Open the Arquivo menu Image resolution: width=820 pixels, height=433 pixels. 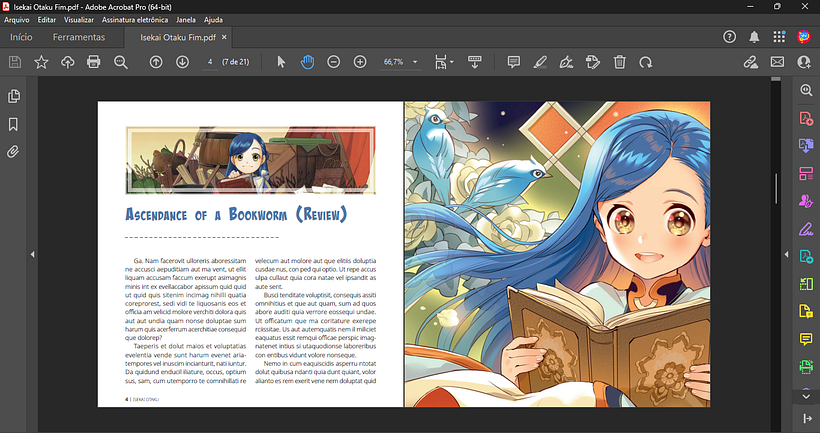pyautogui.click(x=17, y=20)
